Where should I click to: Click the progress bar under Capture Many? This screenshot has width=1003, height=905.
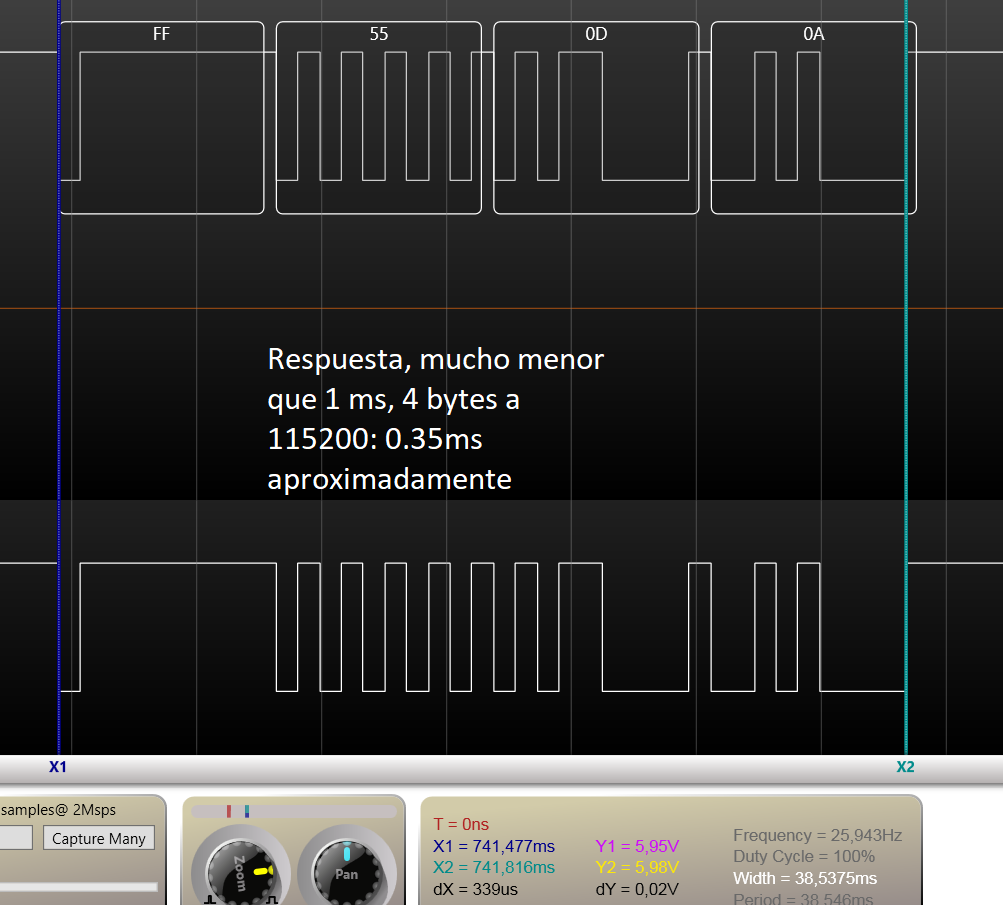coord(79,886)
